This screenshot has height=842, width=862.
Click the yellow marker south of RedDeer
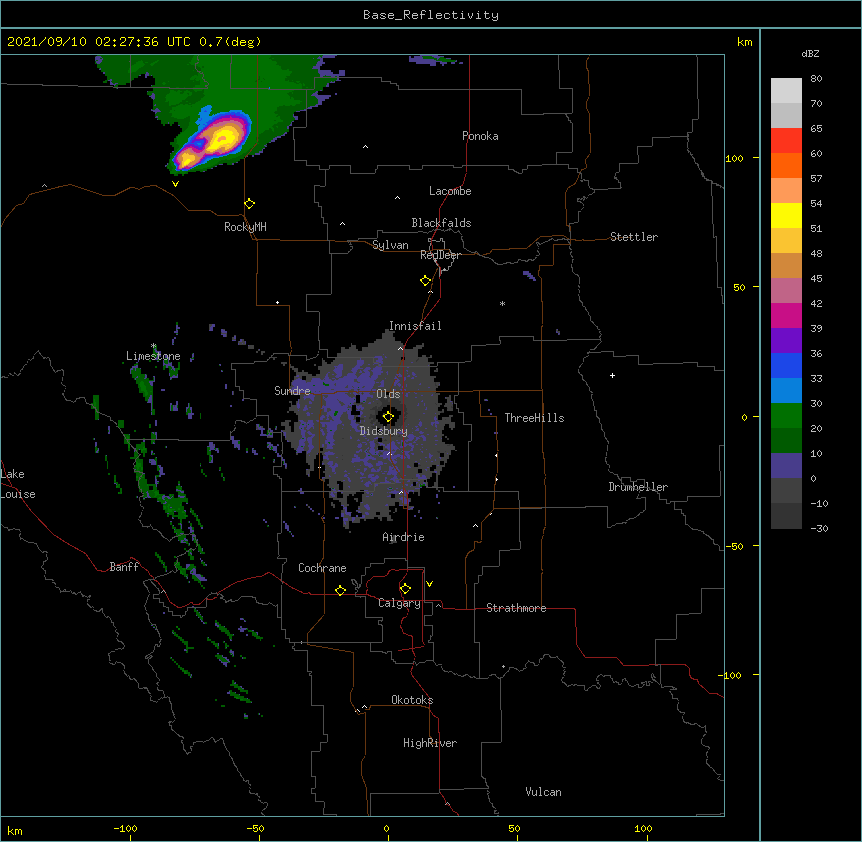click(426, 281)
